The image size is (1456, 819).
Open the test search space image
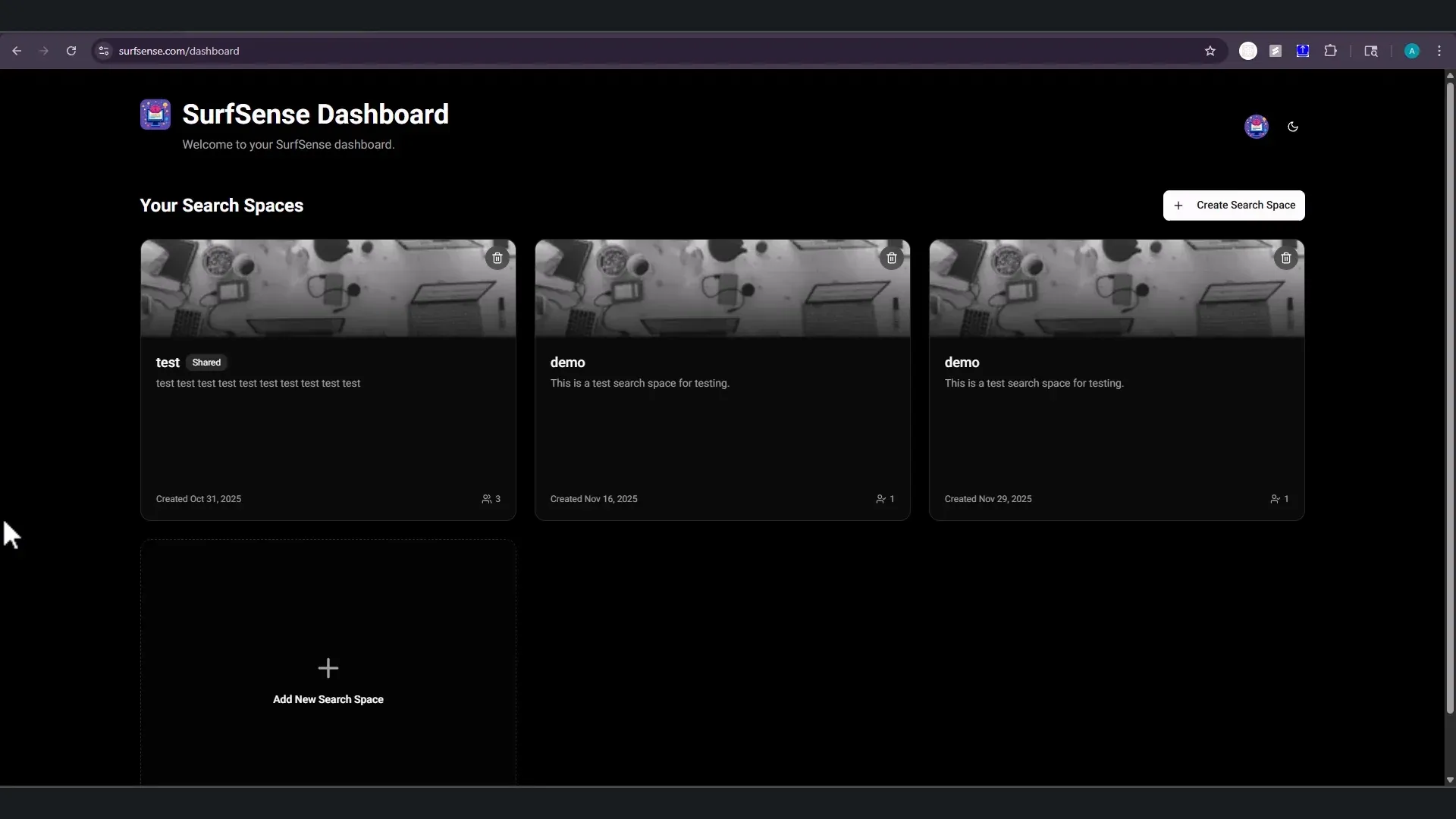coord(328,288)
